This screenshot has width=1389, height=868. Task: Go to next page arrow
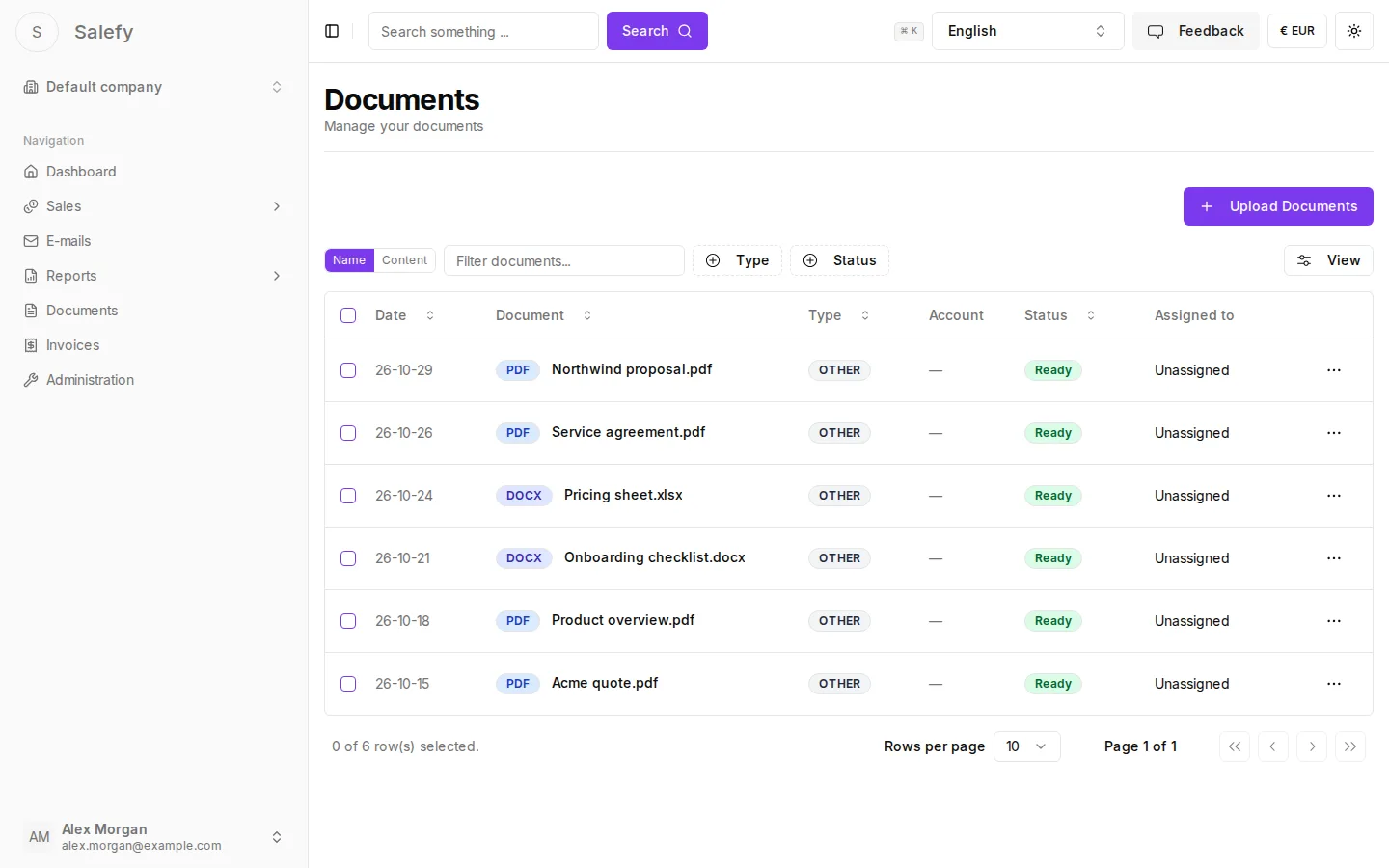[1312, 746]
